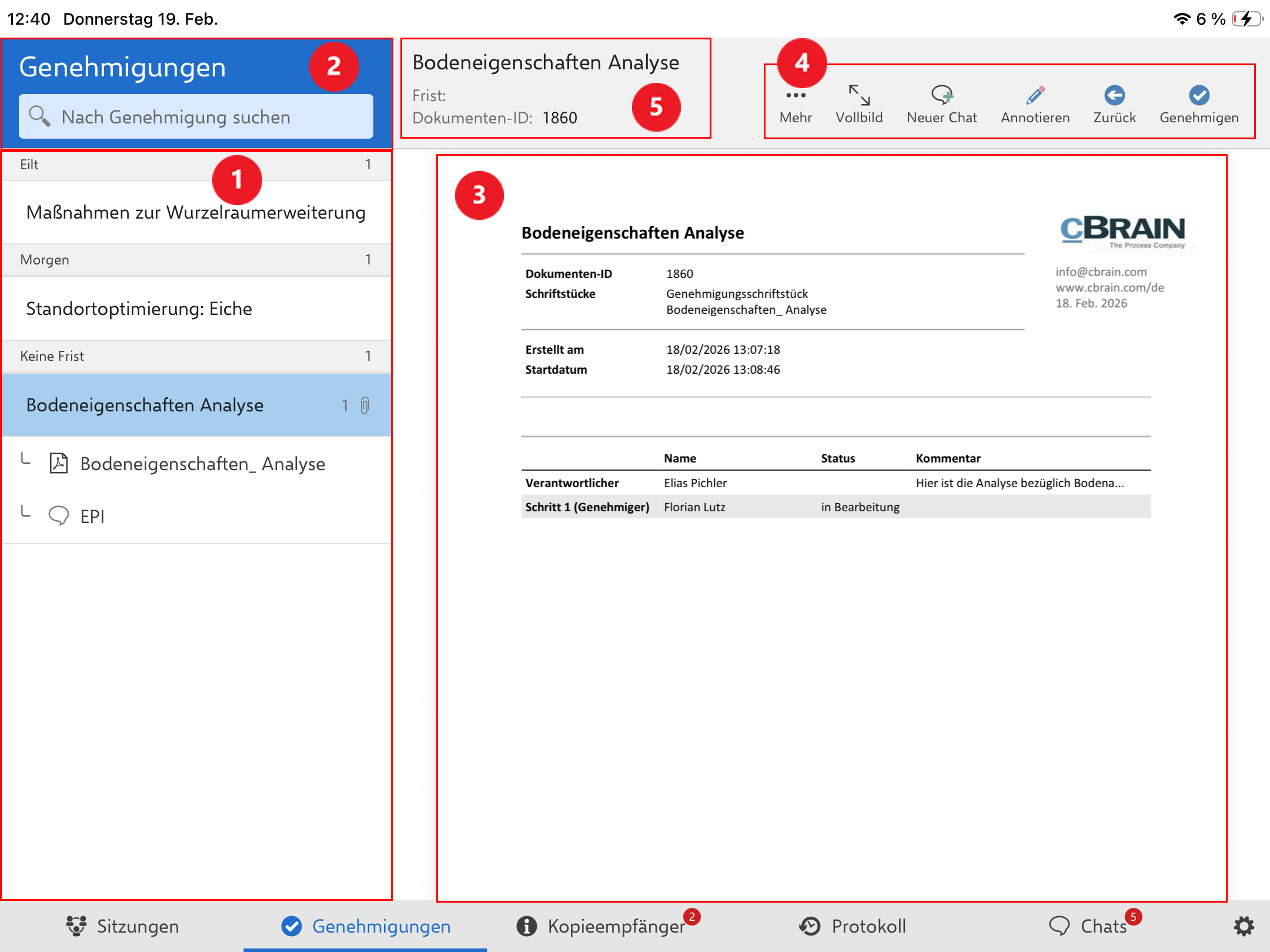Click the paperclip attachment icon
This screenshot has width=1270, height=952.
365,405
